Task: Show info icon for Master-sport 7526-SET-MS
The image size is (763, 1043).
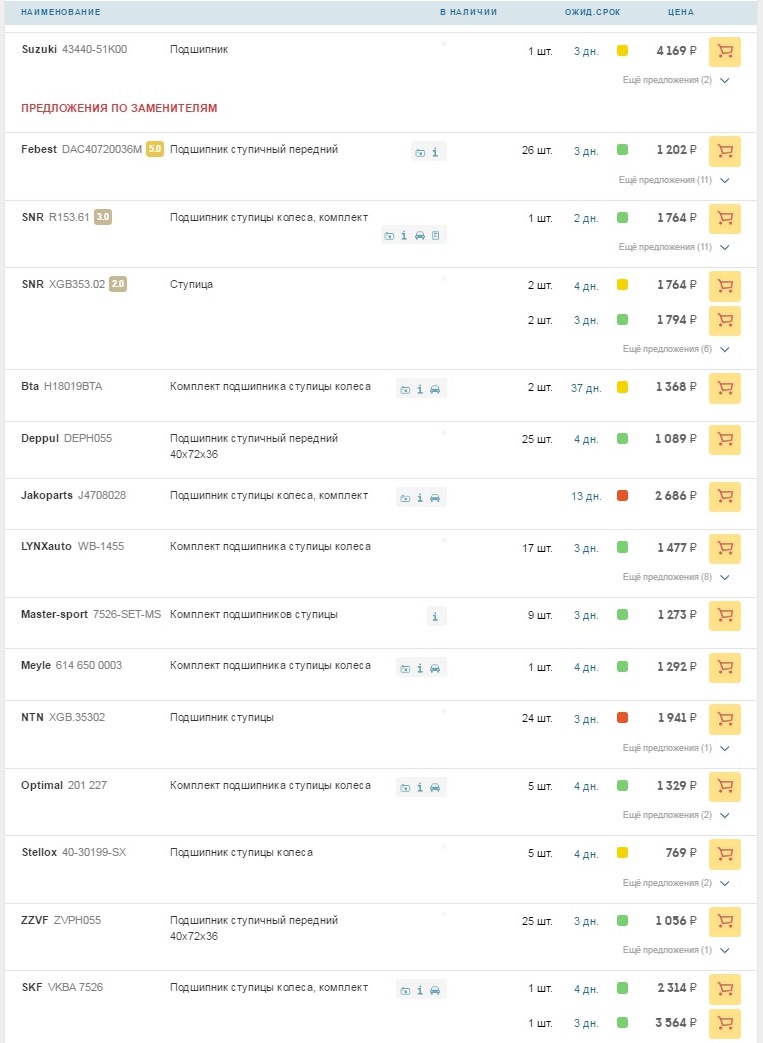Action: (x=435, y=617)
